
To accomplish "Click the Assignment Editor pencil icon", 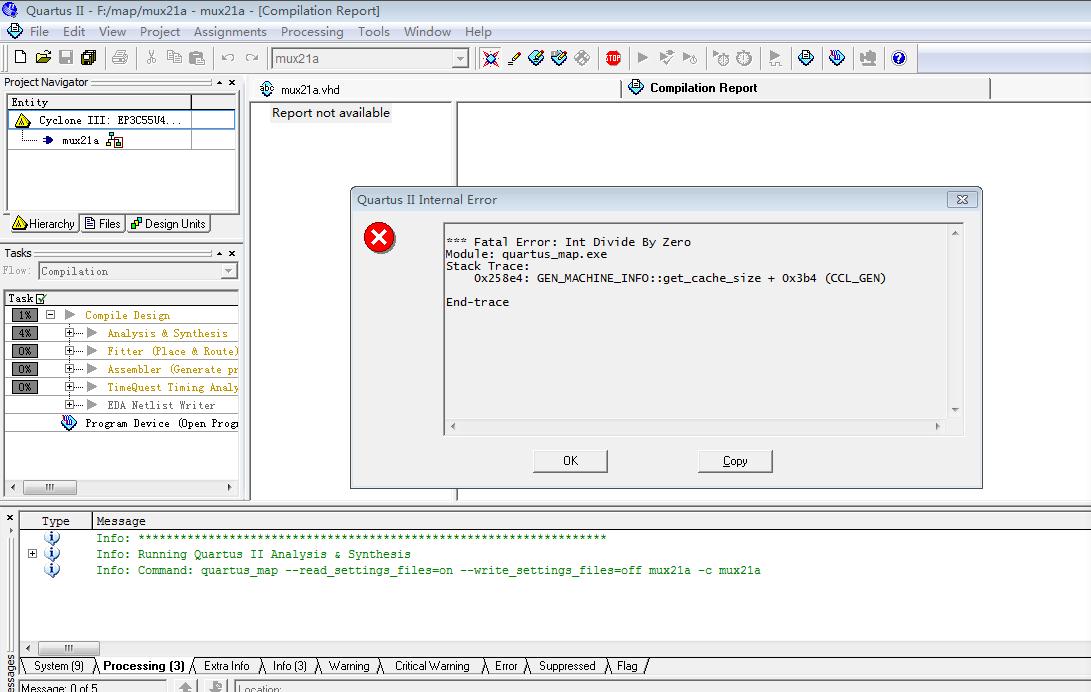I will click(x=514, y=58).
